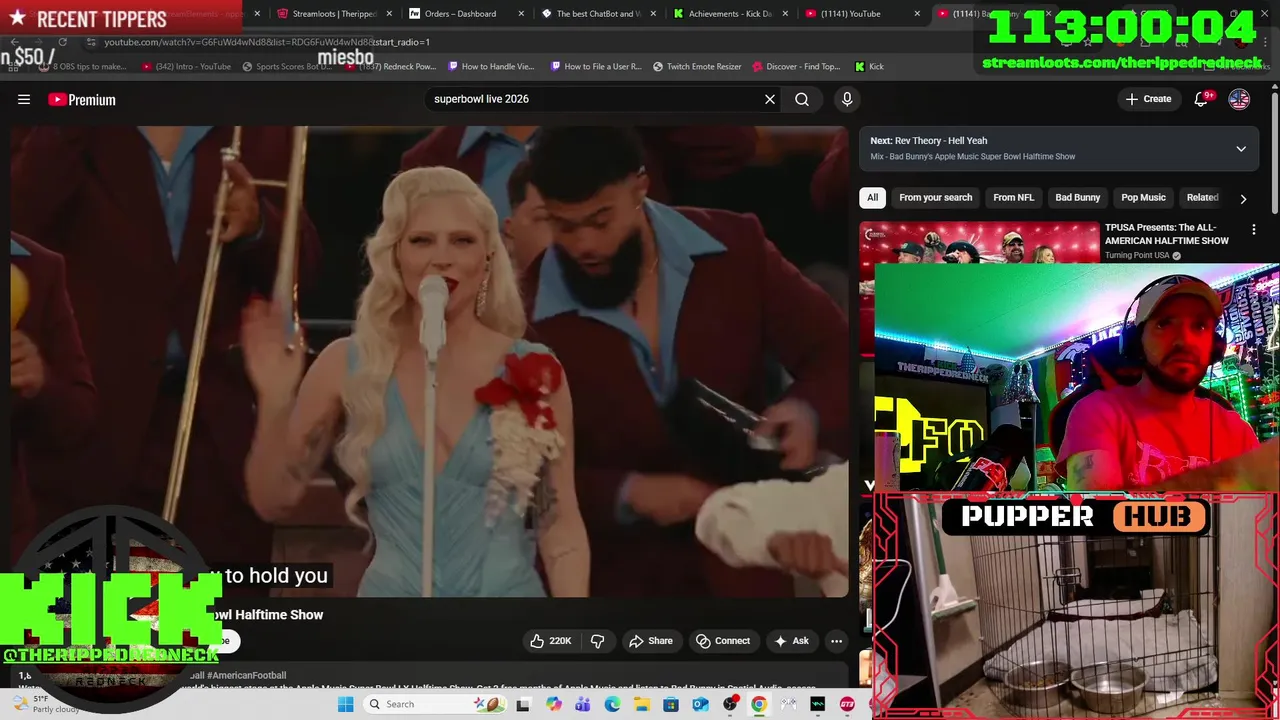Screen dimensions: 1280x720
Task: Clear the search text with the X
Action: [x=770, y=99]
